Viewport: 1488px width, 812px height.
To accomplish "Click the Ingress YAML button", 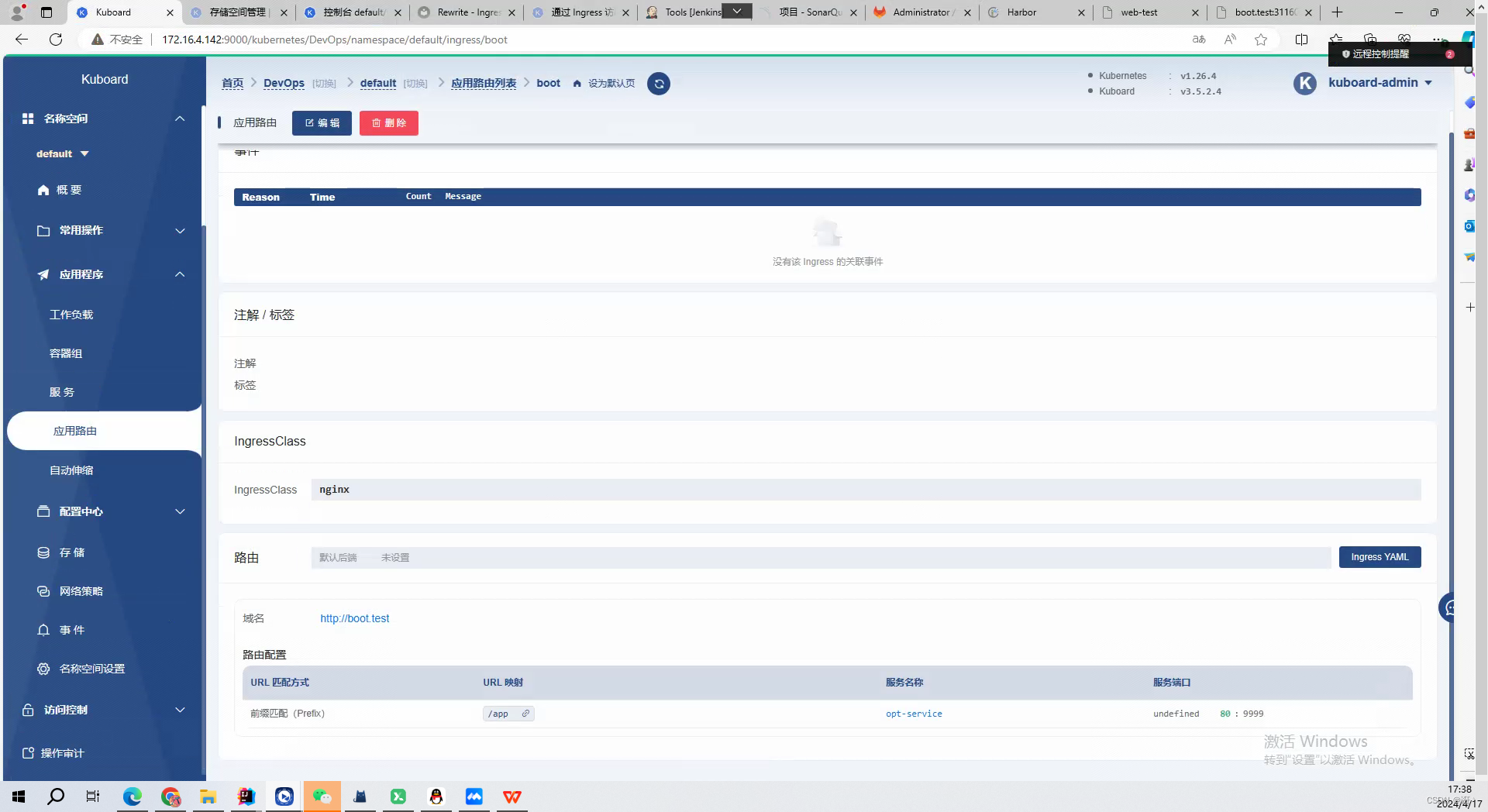I will click(1379, 556).
